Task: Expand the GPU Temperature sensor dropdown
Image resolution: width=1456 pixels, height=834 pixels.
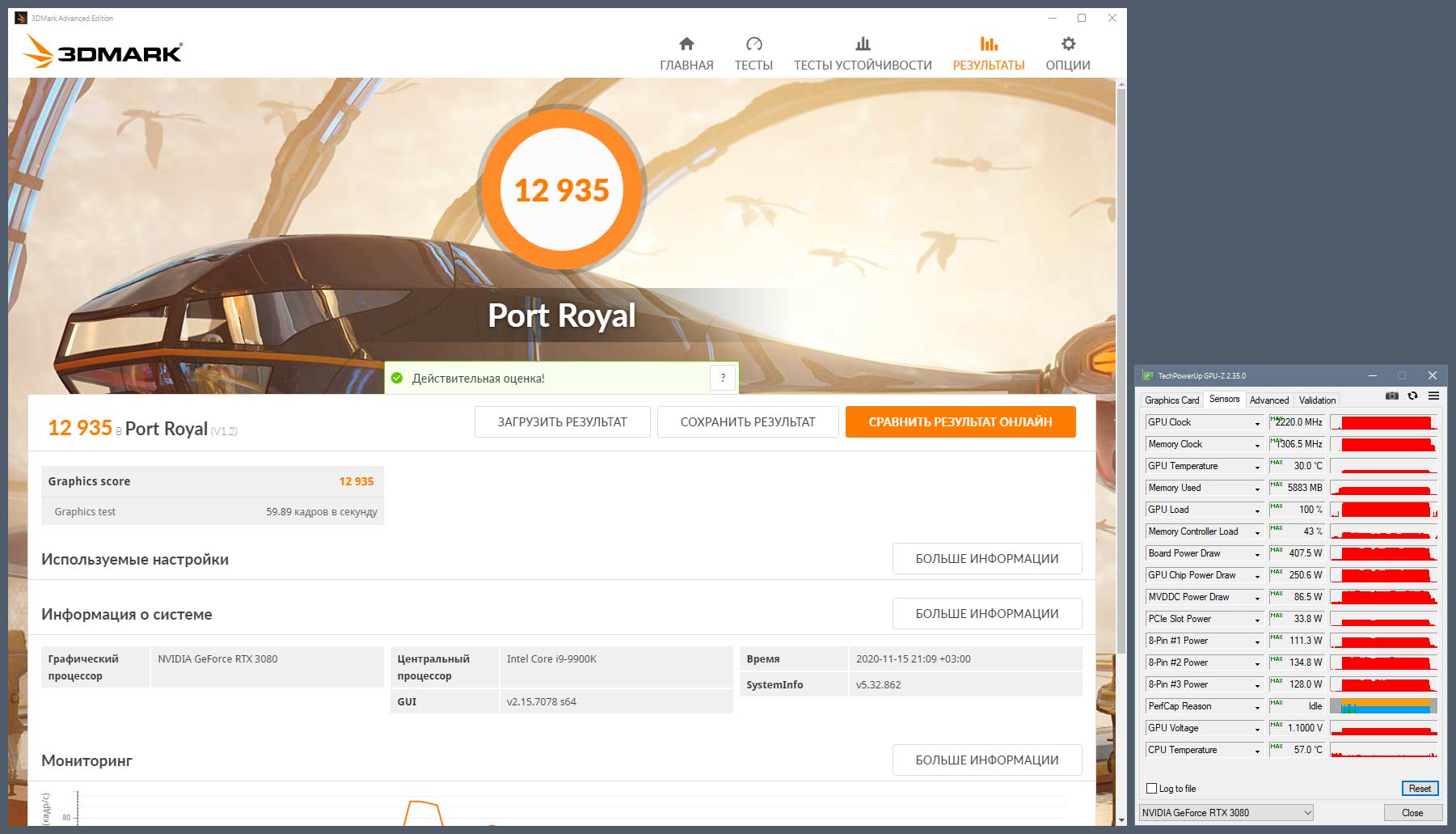Action: [x=1257, y=467]
